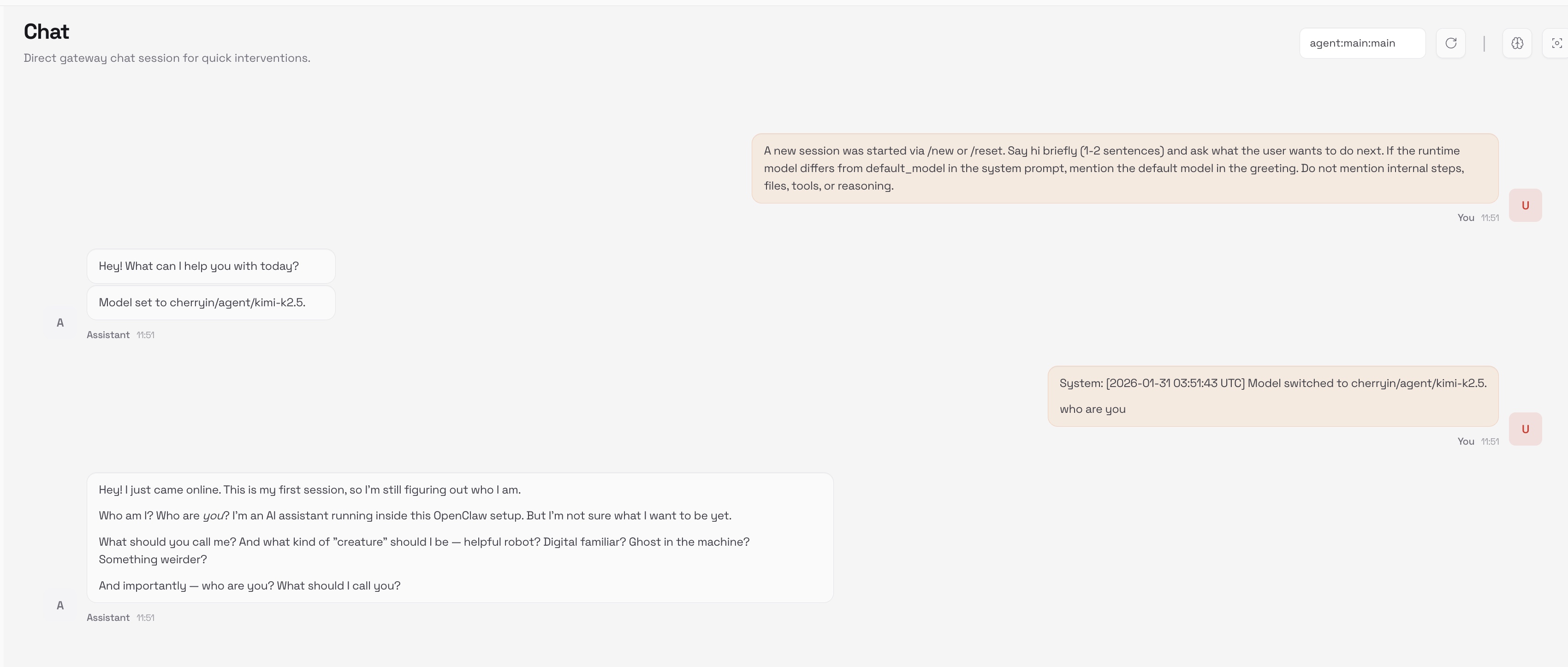1568x667 pixels.
Task: Click the U avatar beside "who are you"
Action: pos(1525,429)
